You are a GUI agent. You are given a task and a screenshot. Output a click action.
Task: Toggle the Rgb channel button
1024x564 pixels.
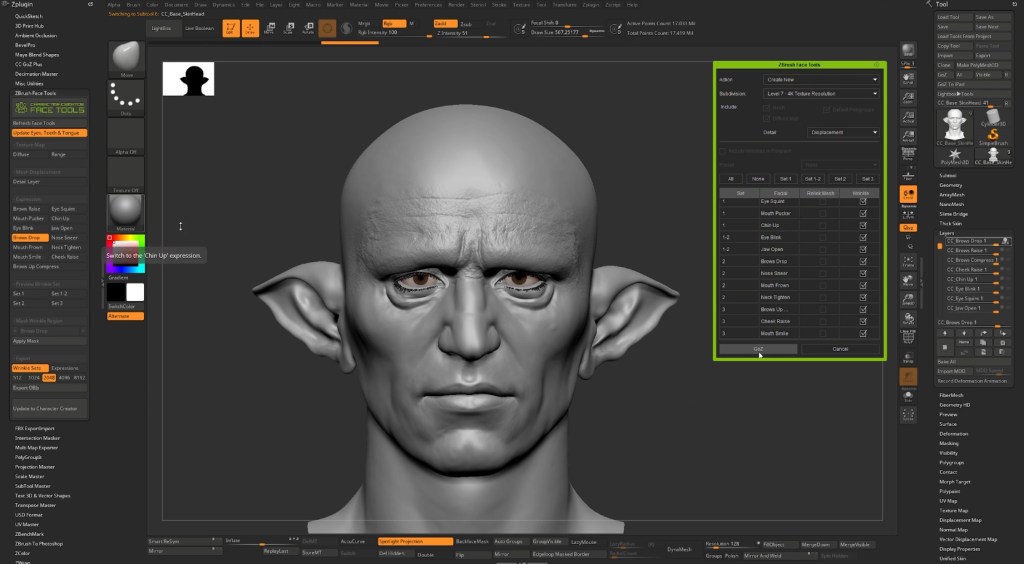[394, 24]
